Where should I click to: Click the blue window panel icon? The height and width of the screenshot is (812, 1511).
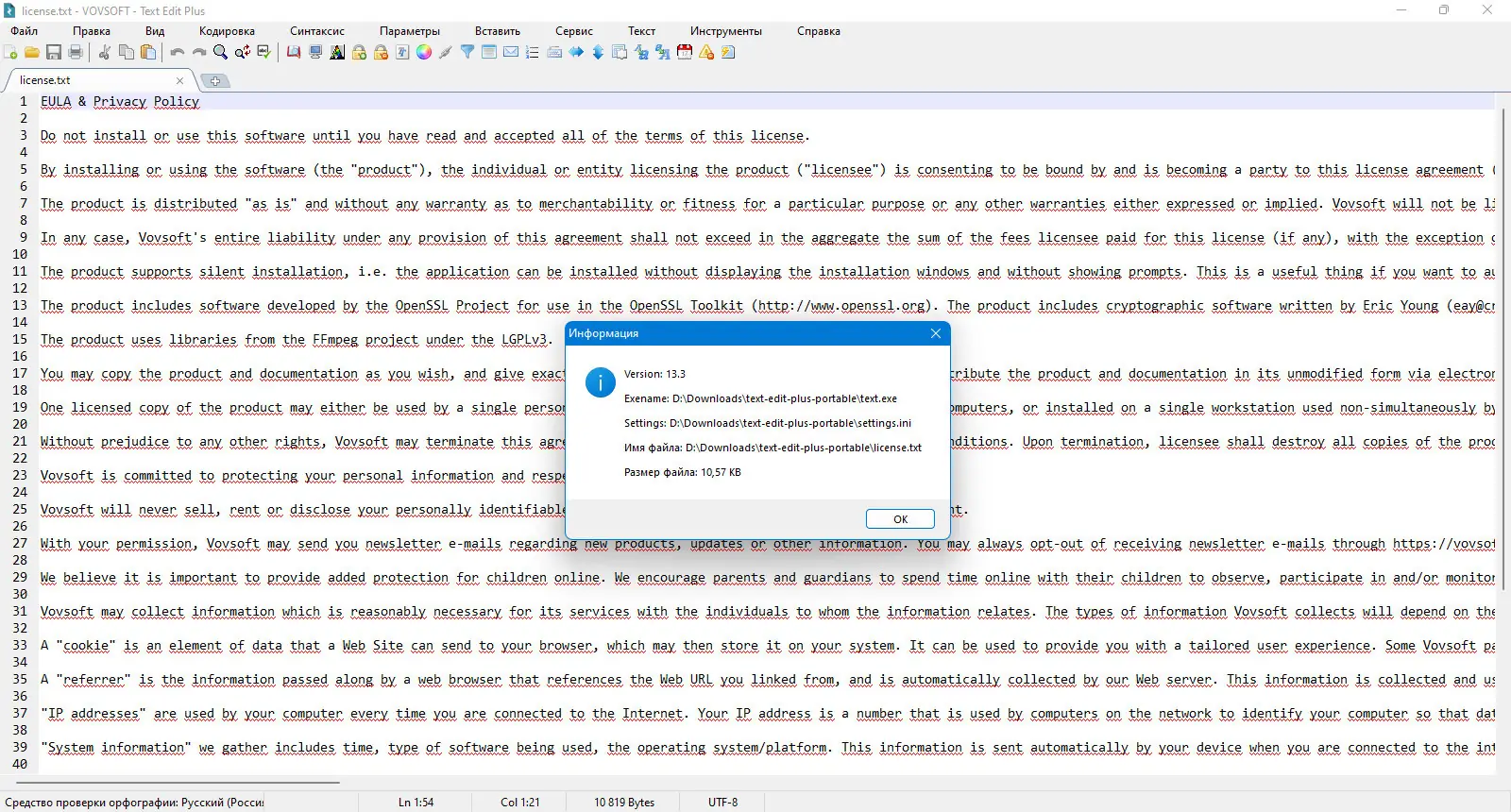[x=489, y=52]
